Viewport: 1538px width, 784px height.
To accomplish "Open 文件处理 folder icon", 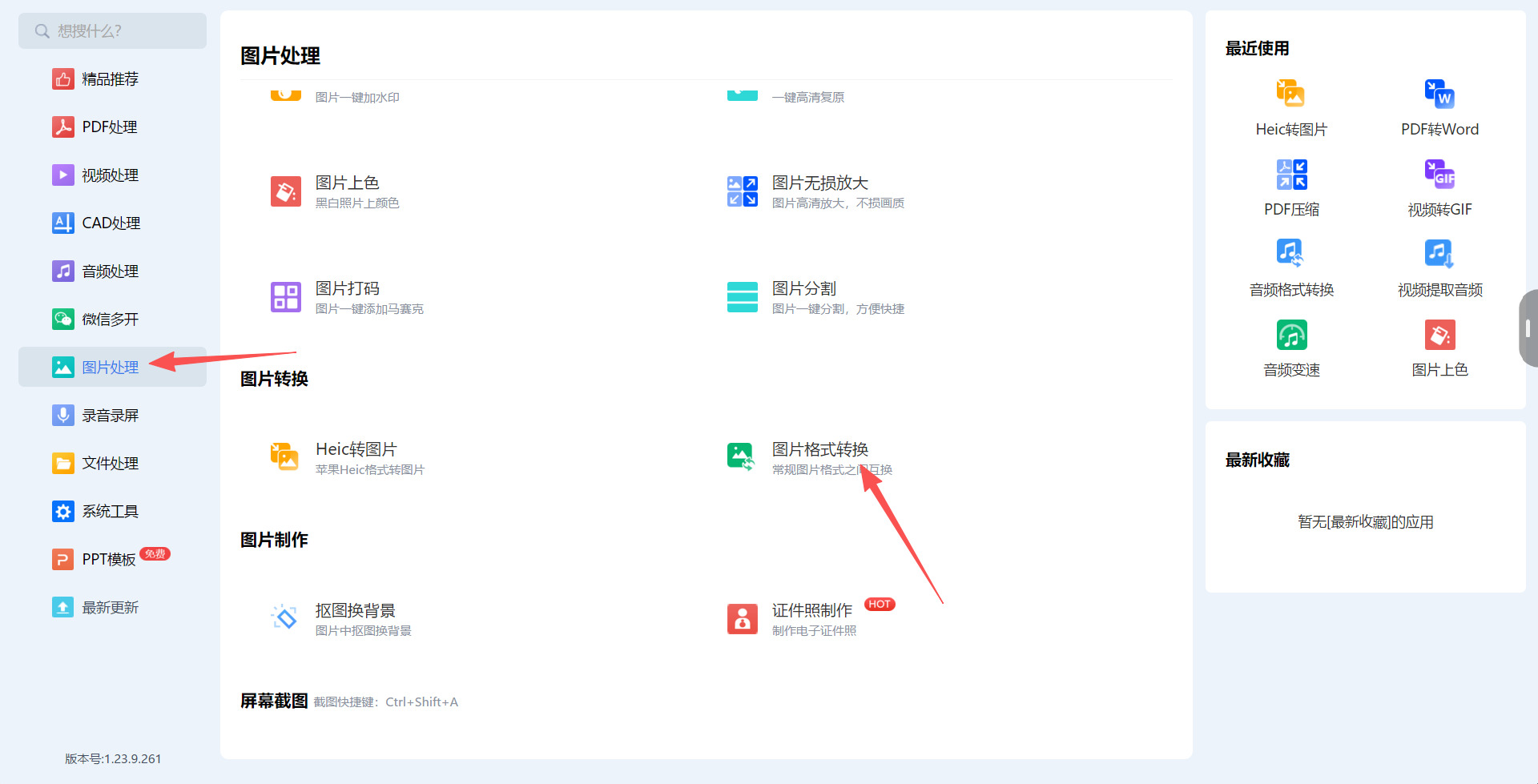I will (x=63, y=464).
